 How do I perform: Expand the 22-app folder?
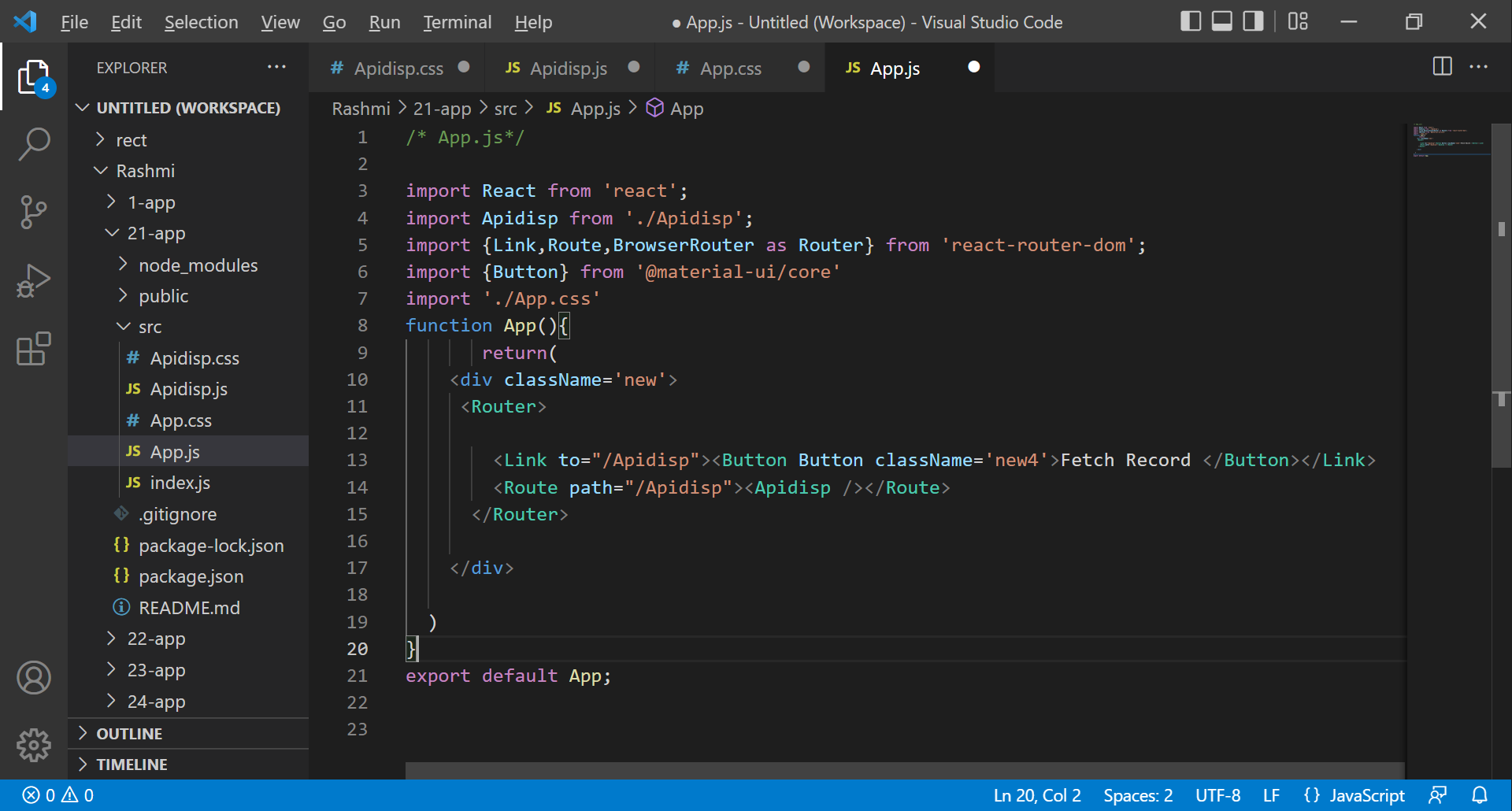[188, 639]
